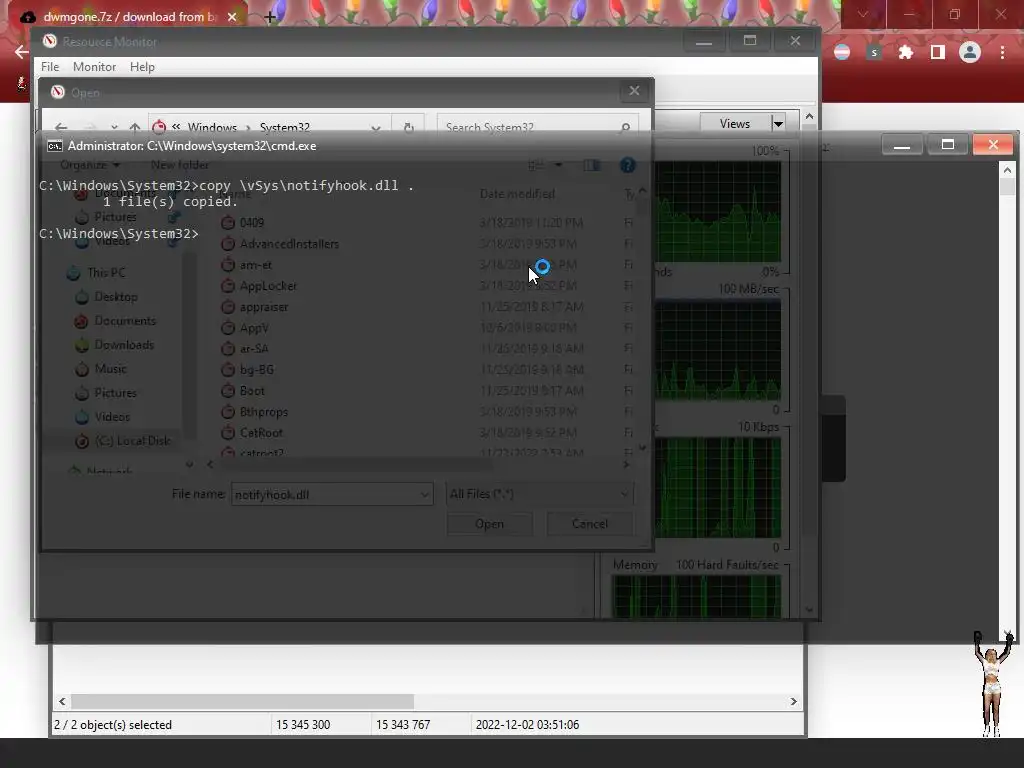Open Downloads in the navigation pane
The width and height of the screenshot is (1024, 768).
point(124,345)
